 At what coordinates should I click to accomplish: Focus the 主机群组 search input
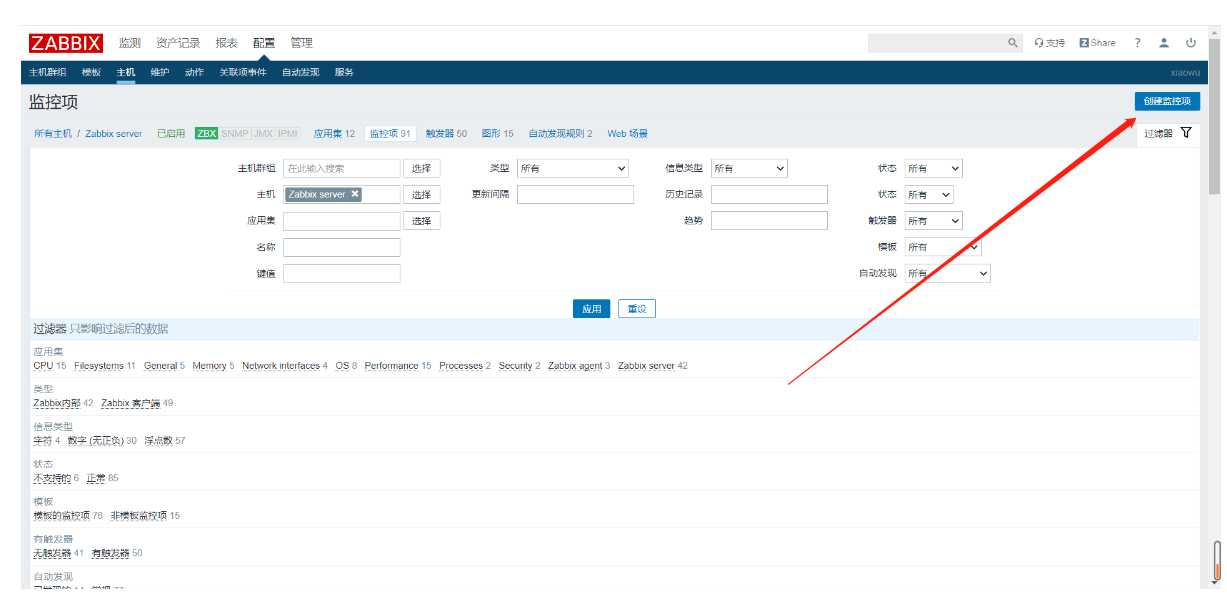pos(342,169)
